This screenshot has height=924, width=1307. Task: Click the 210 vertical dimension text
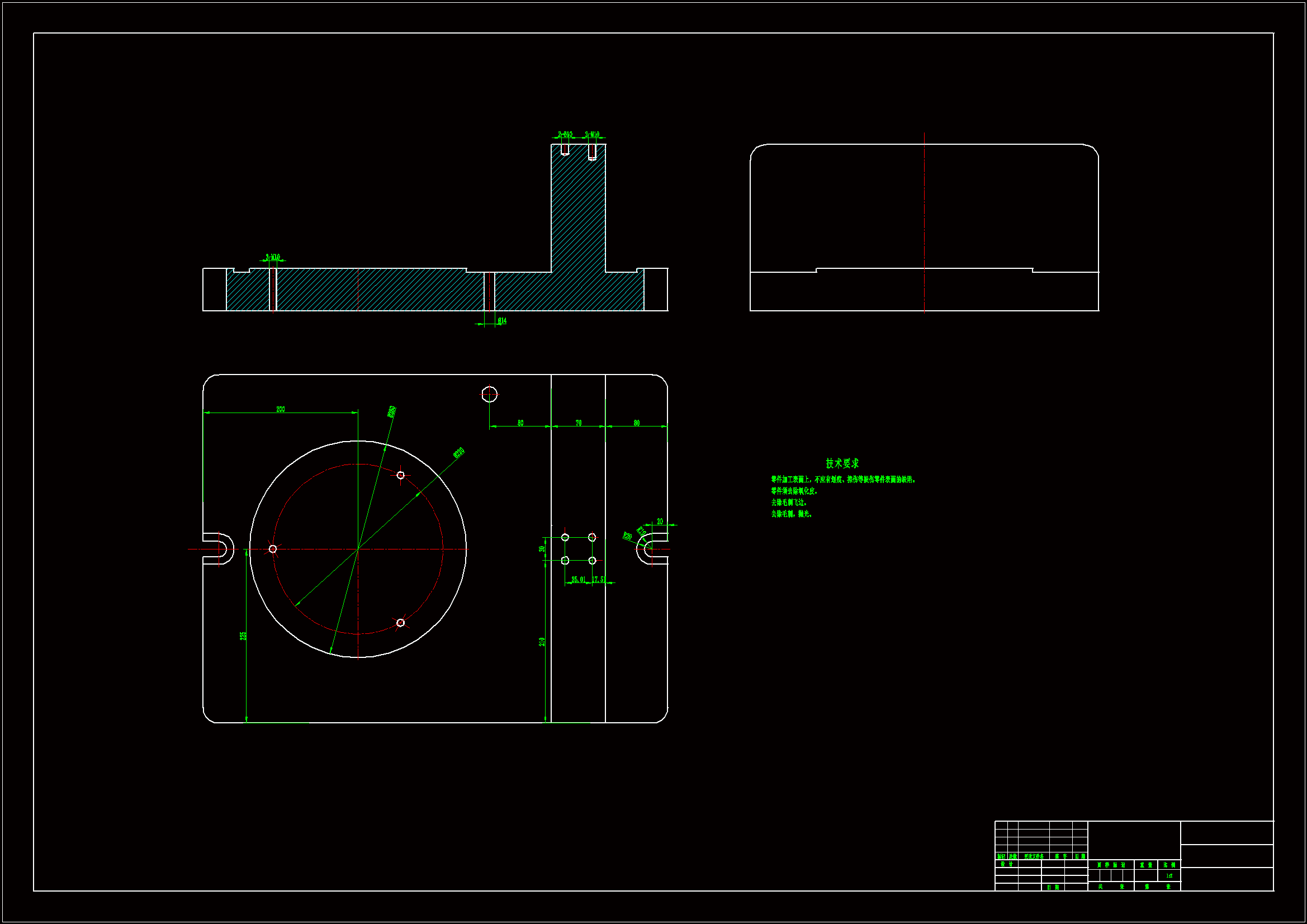542,642
